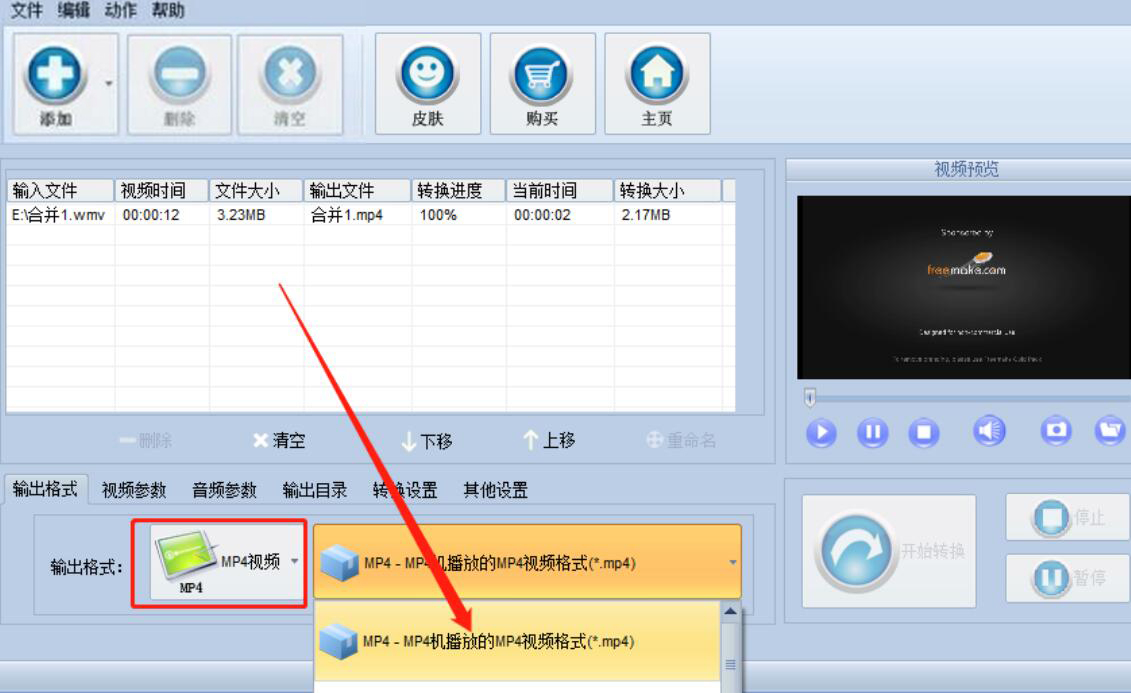The width and height of the screenshot is (1131, 693).
Task: Open the MP4视频 format category dropdown
Action: click(228, 563)
